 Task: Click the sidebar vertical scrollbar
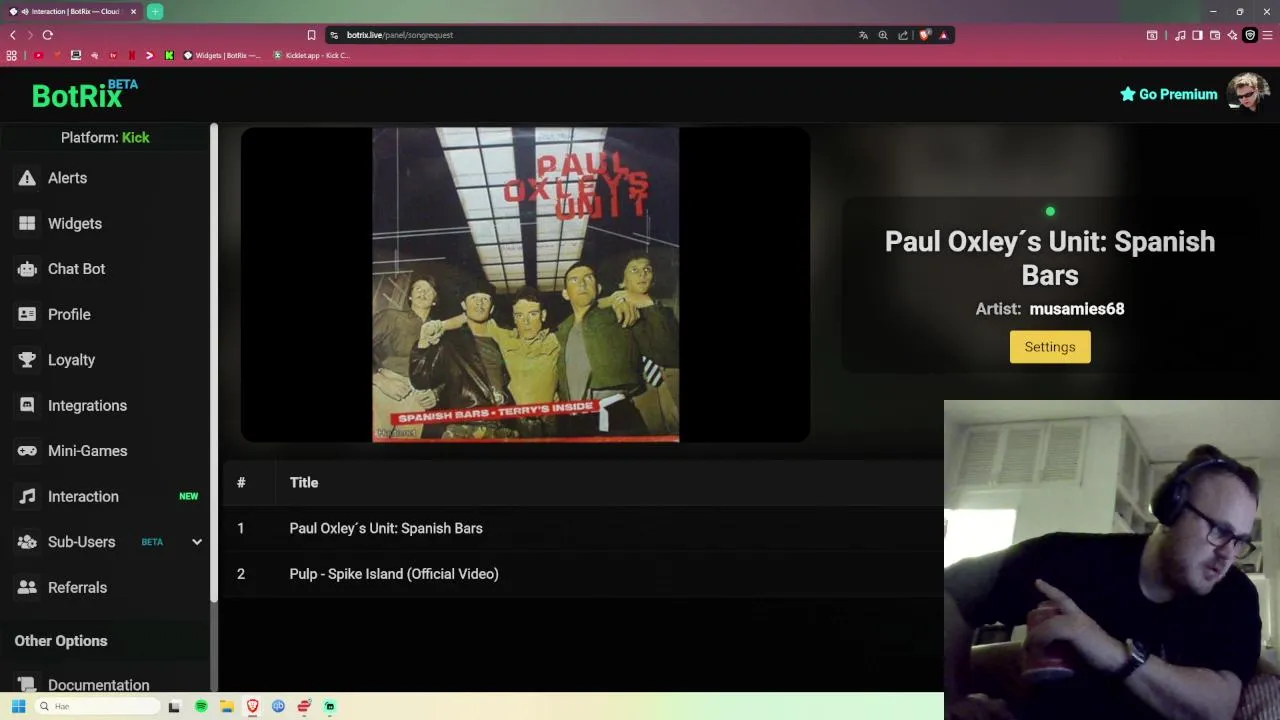[214, 362]
